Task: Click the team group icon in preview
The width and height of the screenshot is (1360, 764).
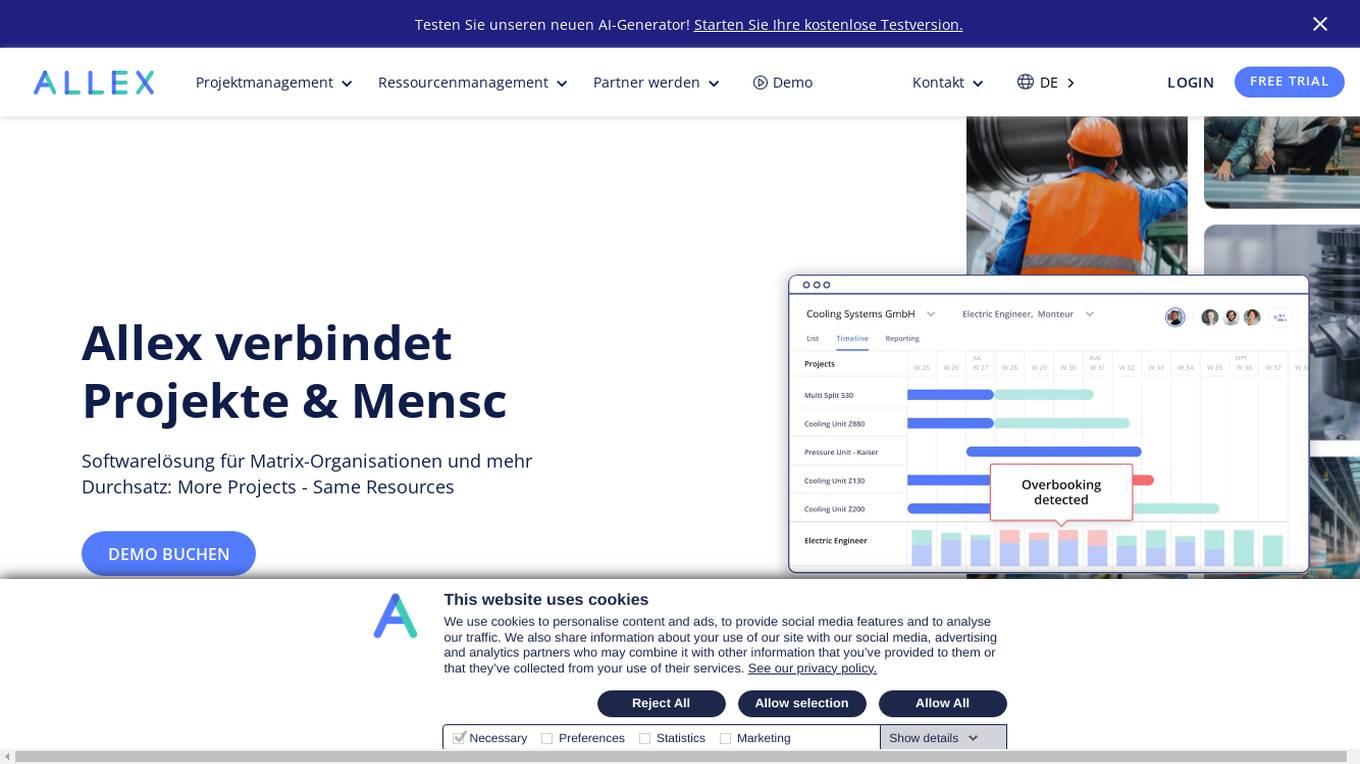Action: [x=1279, y=317]
